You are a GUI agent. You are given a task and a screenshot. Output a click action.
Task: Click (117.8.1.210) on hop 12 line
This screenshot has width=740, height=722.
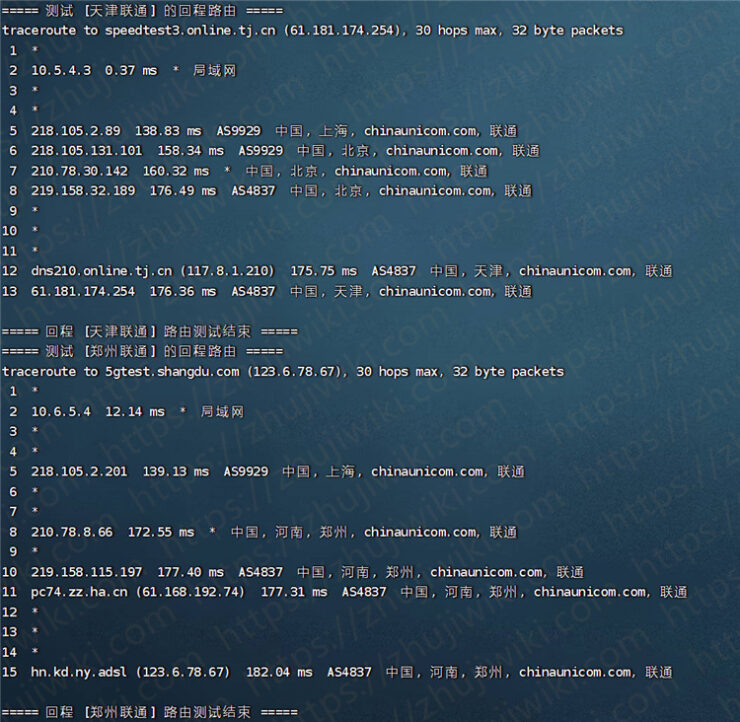click(227, 271)
